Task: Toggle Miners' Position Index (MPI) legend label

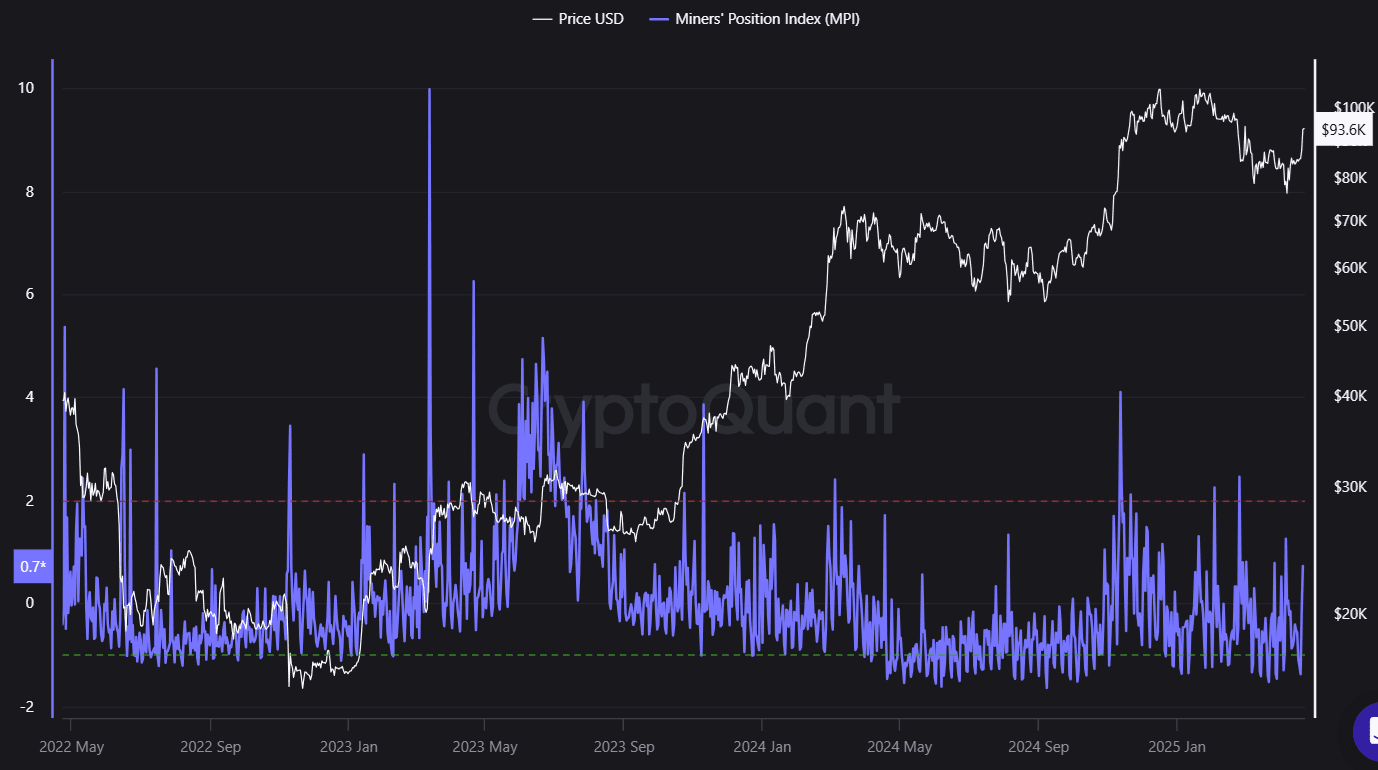Action: (766, 19)
